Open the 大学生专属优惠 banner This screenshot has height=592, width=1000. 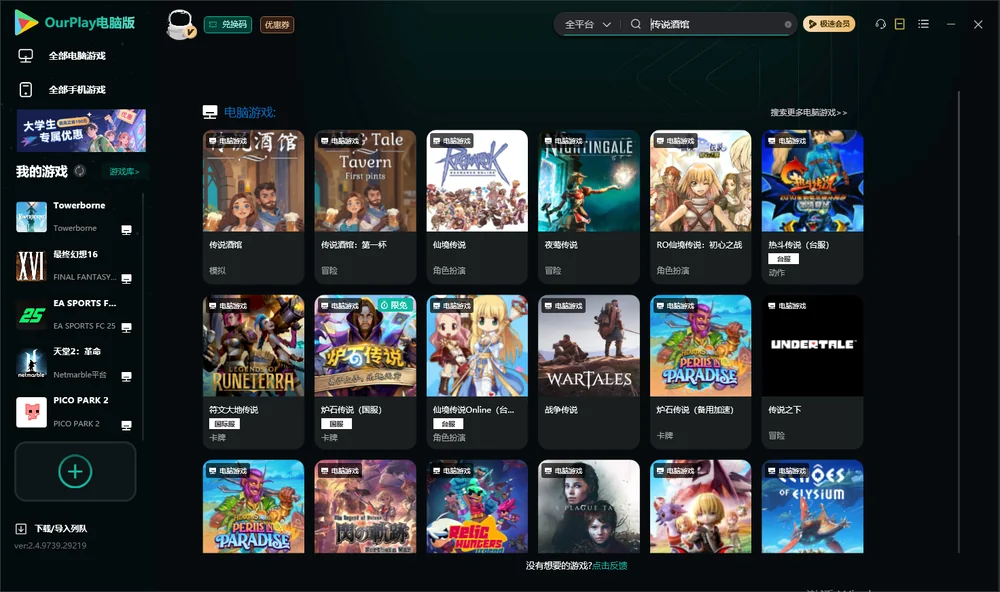pyautogui.click(x=81, y=130)
